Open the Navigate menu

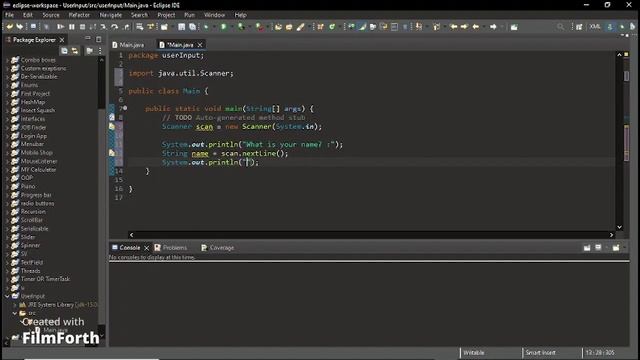pyautogui.click(x=111, y=15)
